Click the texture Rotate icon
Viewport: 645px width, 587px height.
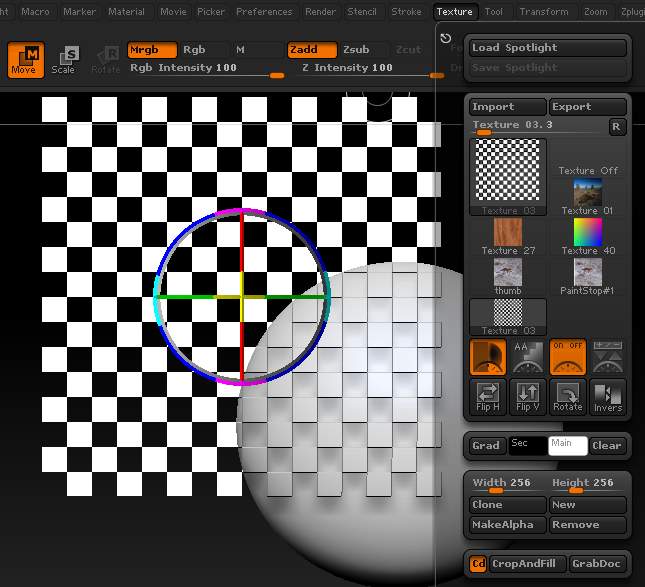(x=568, y=397)
